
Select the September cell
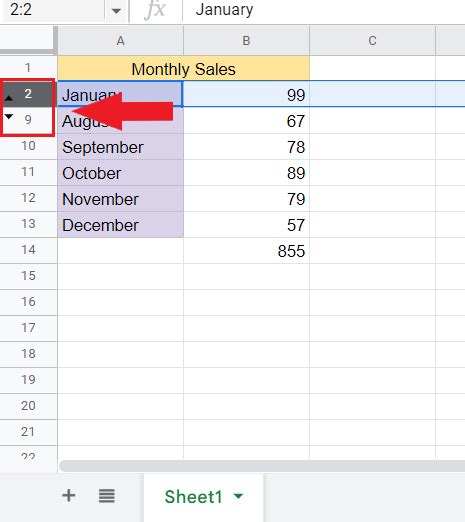point(120,147)
